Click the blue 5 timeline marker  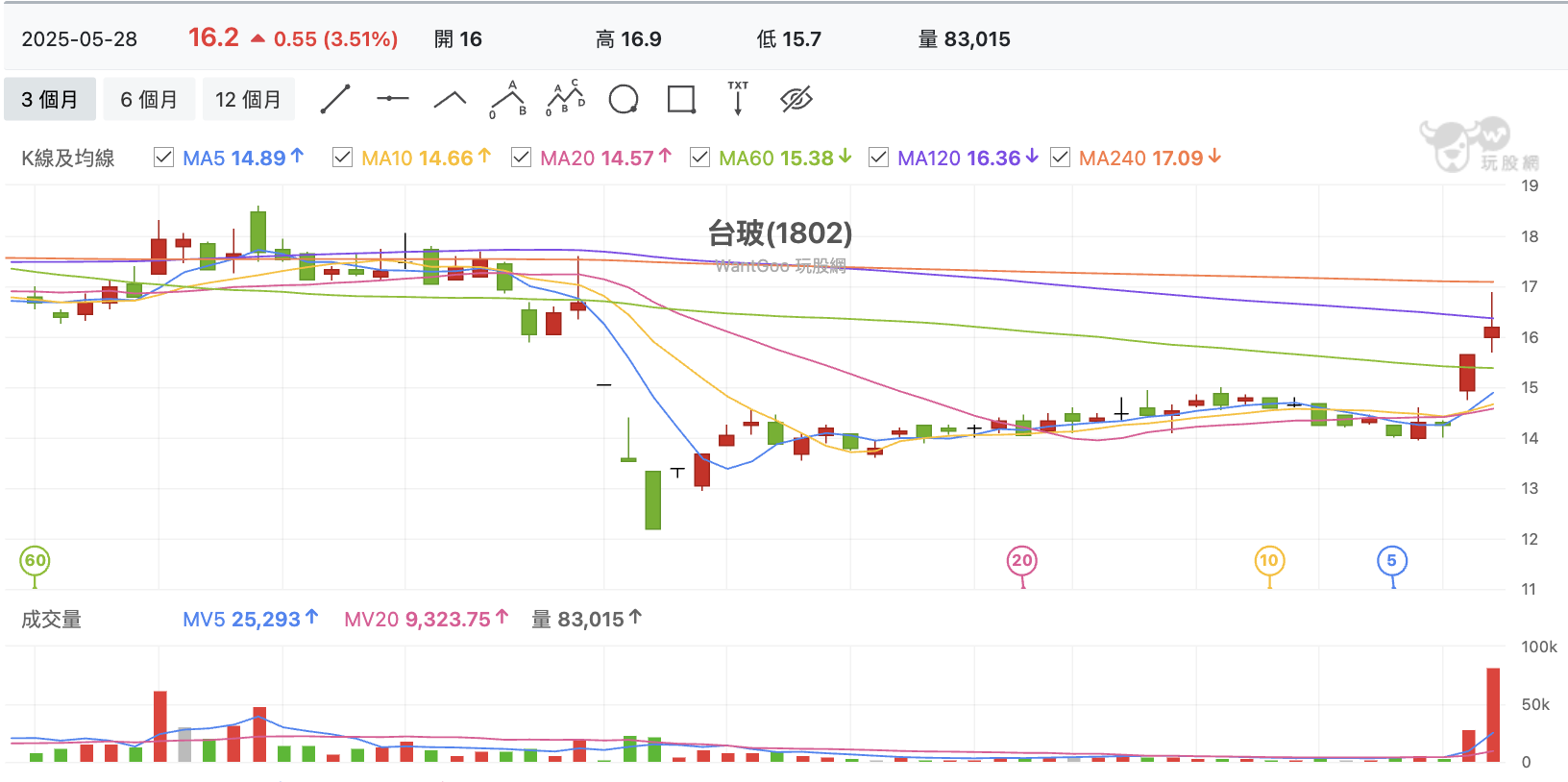pos(1392,561)
